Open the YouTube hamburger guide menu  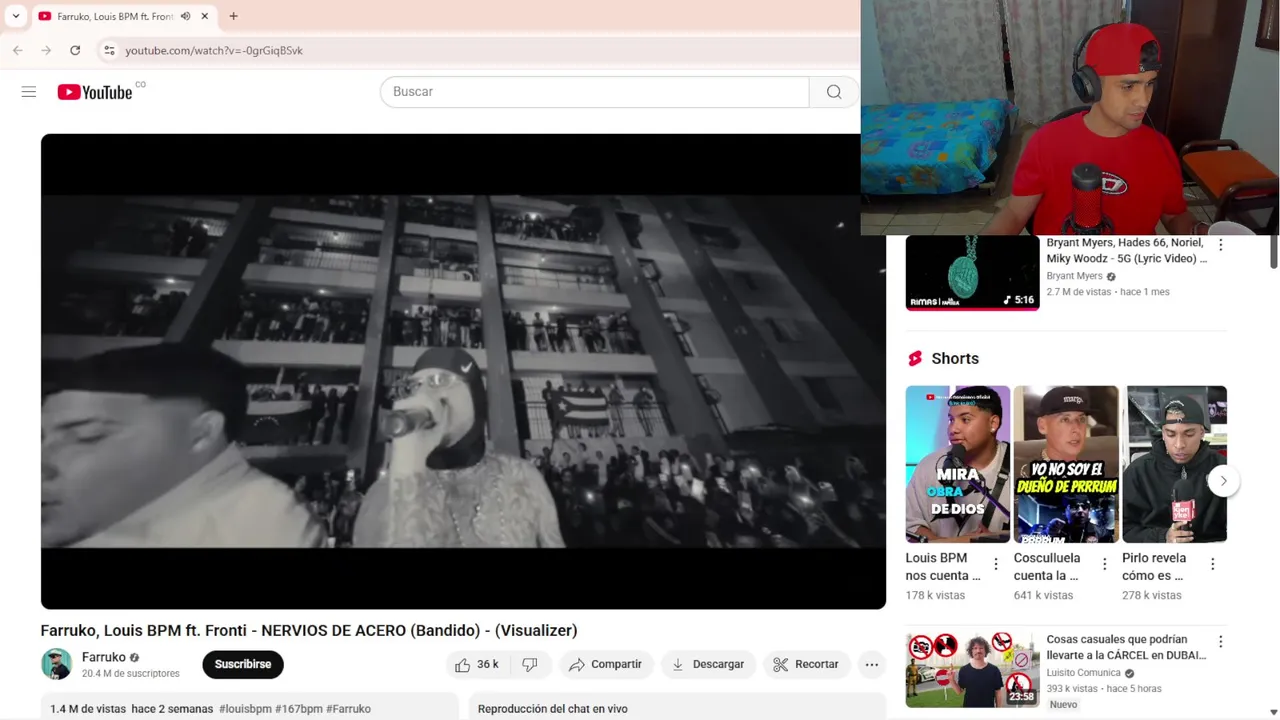tap(29, 92)
